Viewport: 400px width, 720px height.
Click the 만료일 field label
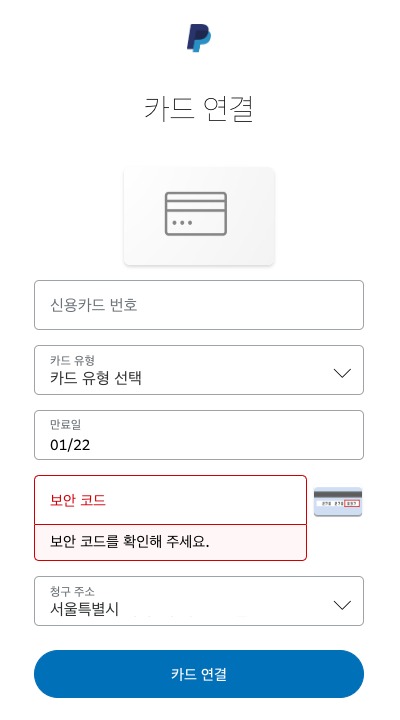click(65, 424)
